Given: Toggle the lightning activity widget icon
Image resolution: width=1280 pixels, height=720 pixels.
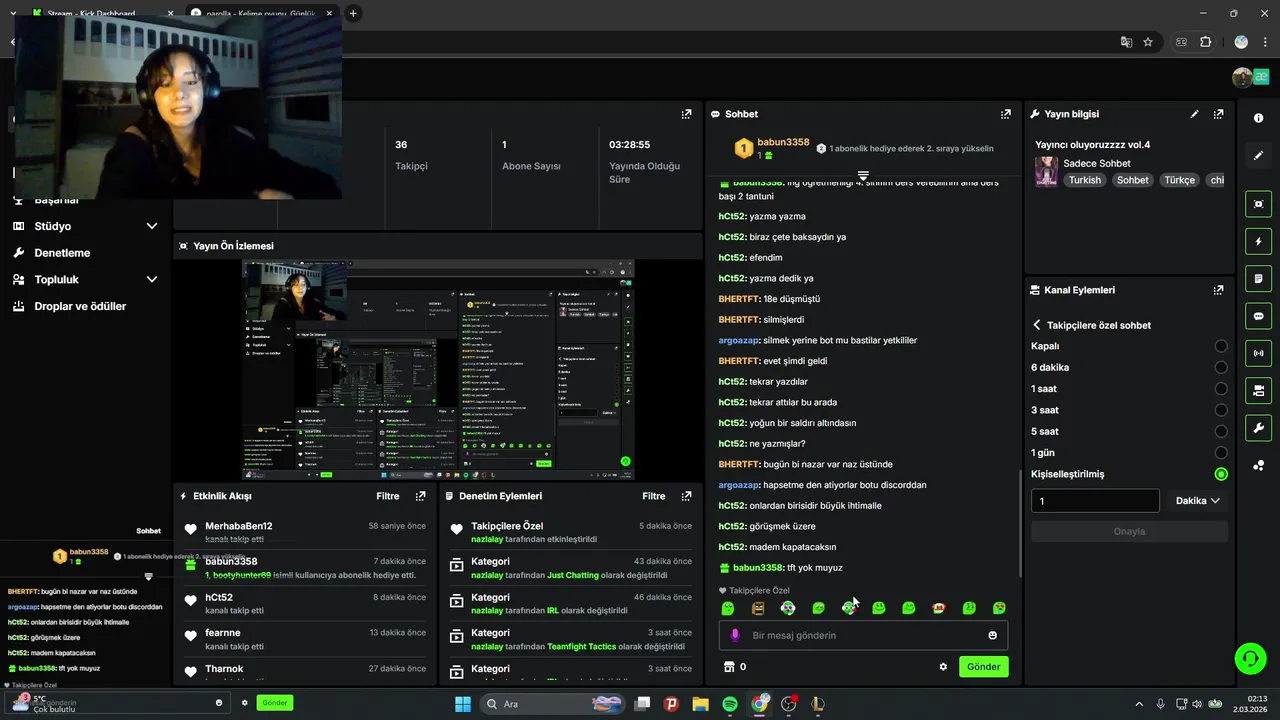Looking at the screenshot, I should click(x=1258, y=241).
